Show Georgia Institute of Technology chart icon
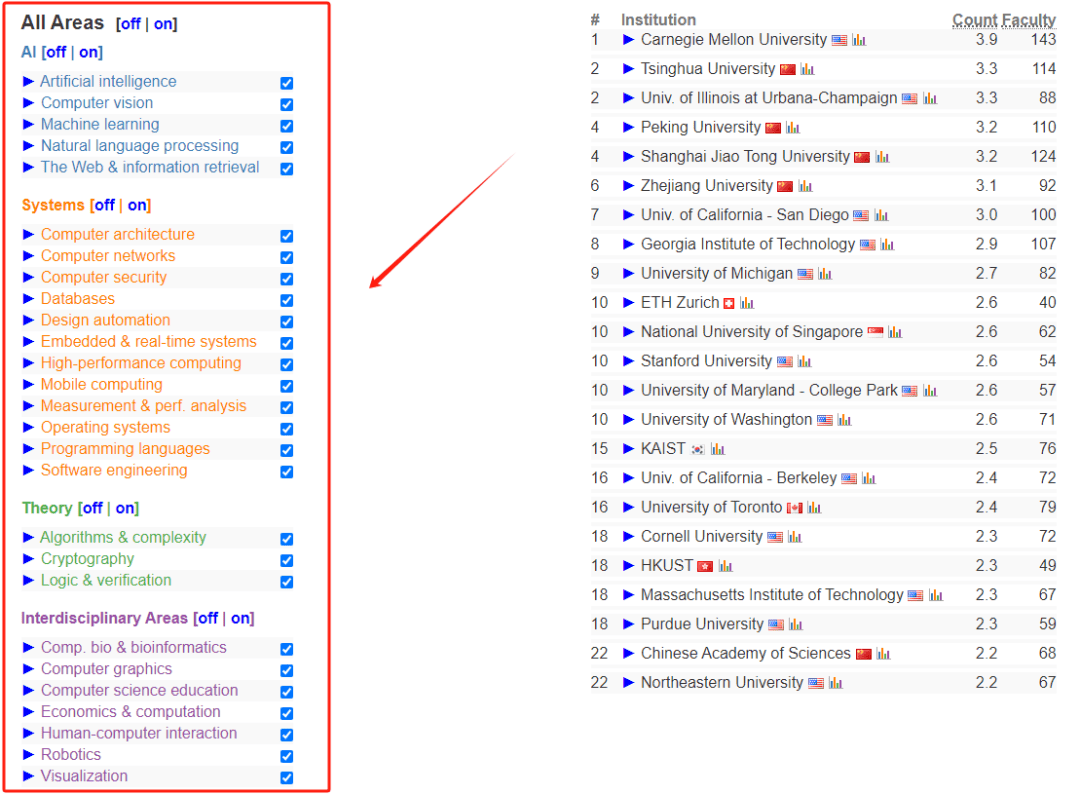 click(x=887, y=244)
